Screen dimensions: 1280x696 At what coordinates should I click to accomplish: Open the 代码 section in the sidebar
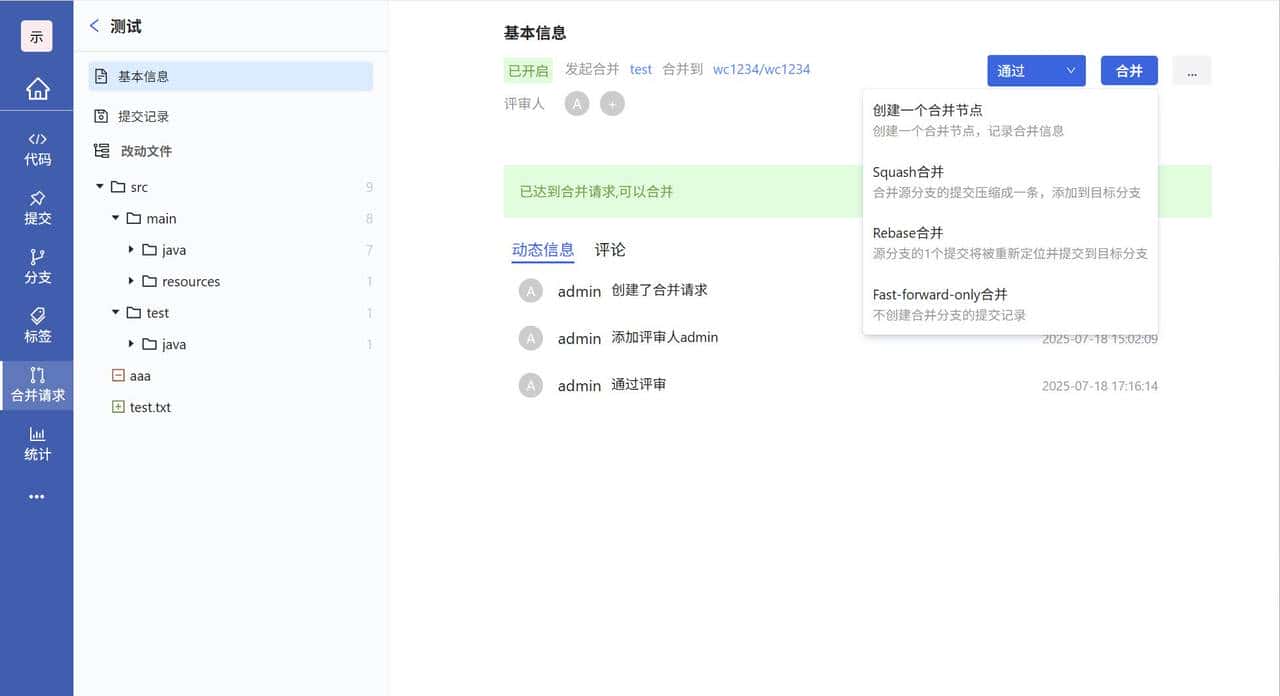coord(37,147)
